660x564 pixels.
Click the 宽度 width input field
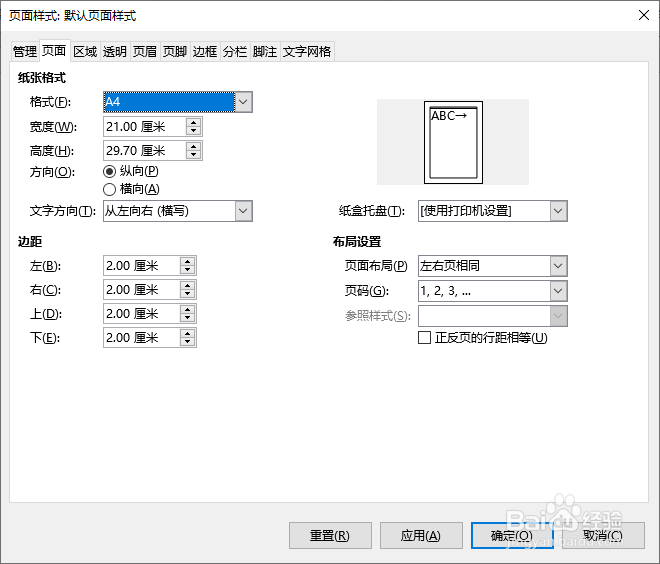pyautogui.click(x=145, y=127)
